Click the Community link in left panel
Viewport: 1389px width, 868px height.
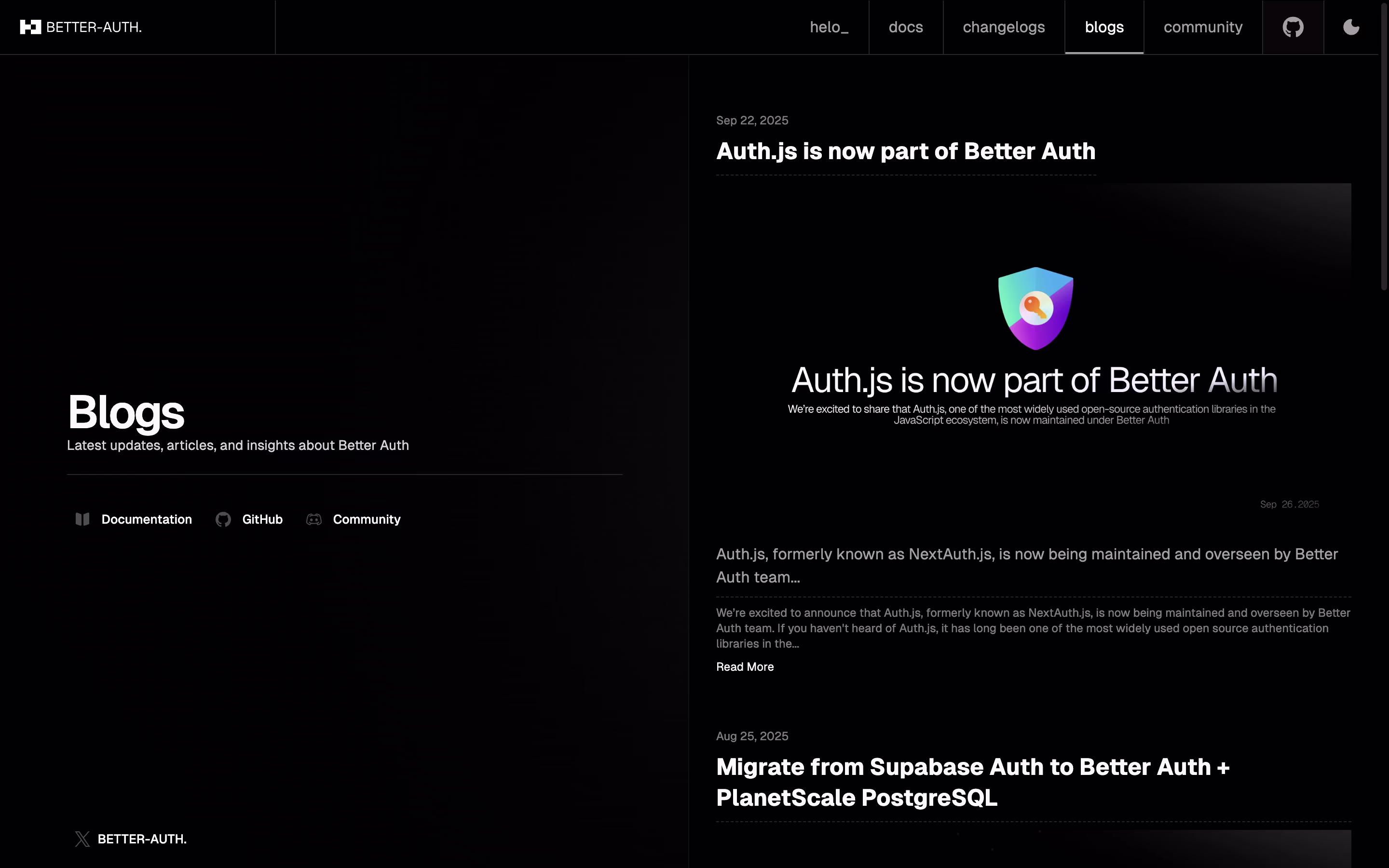click(366, 519)
